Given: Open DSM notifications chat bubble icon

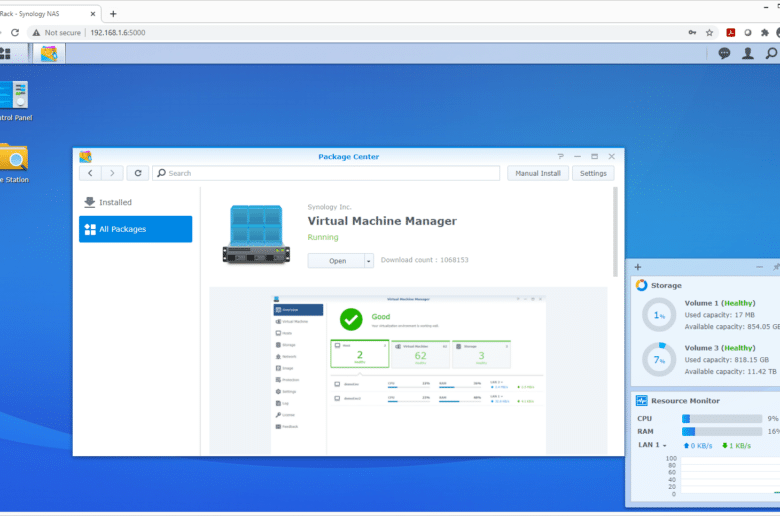Looking at the screenshot, I should [724, 54].
